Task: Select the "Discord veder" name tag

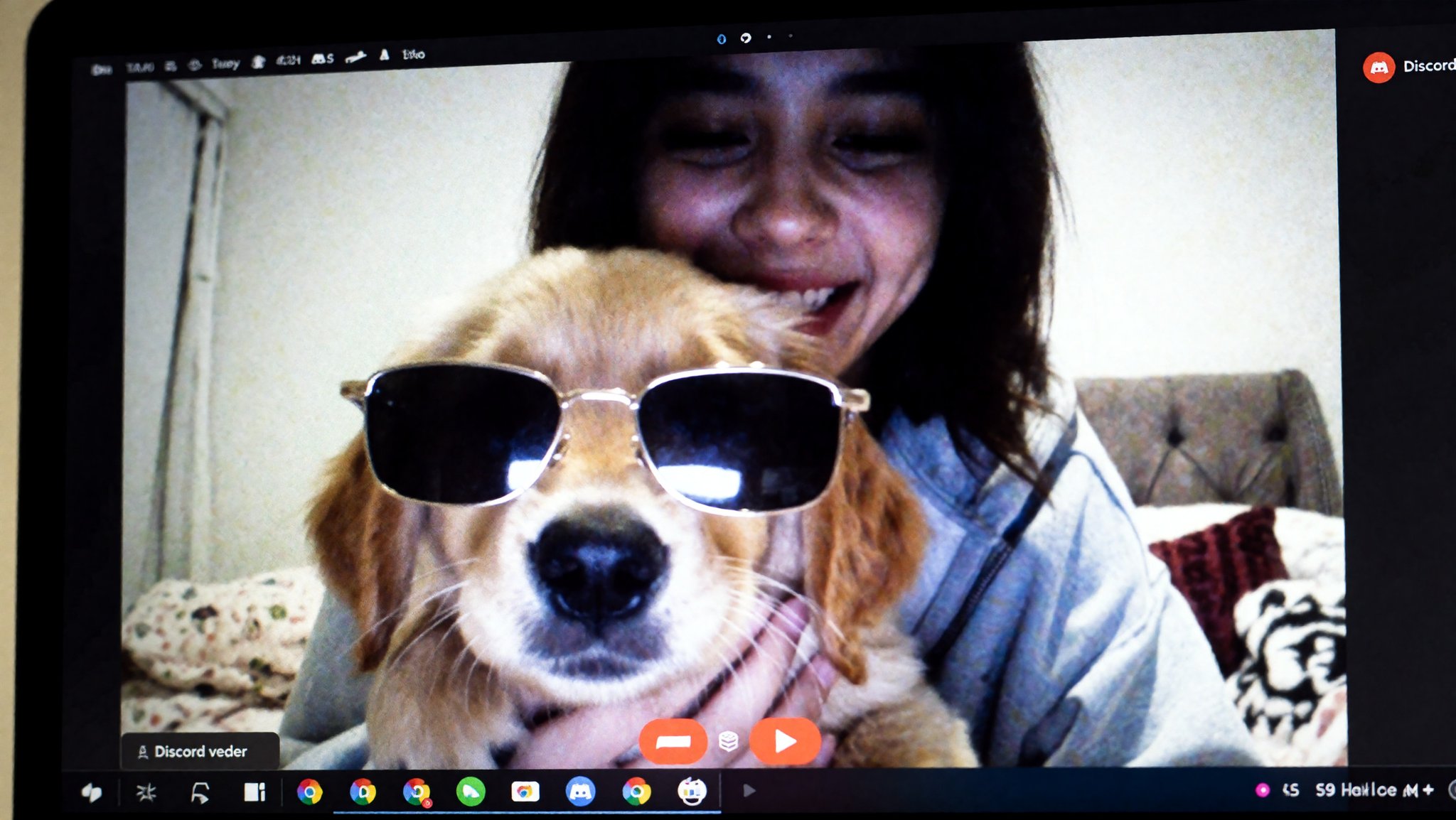Action: [200, 751]
